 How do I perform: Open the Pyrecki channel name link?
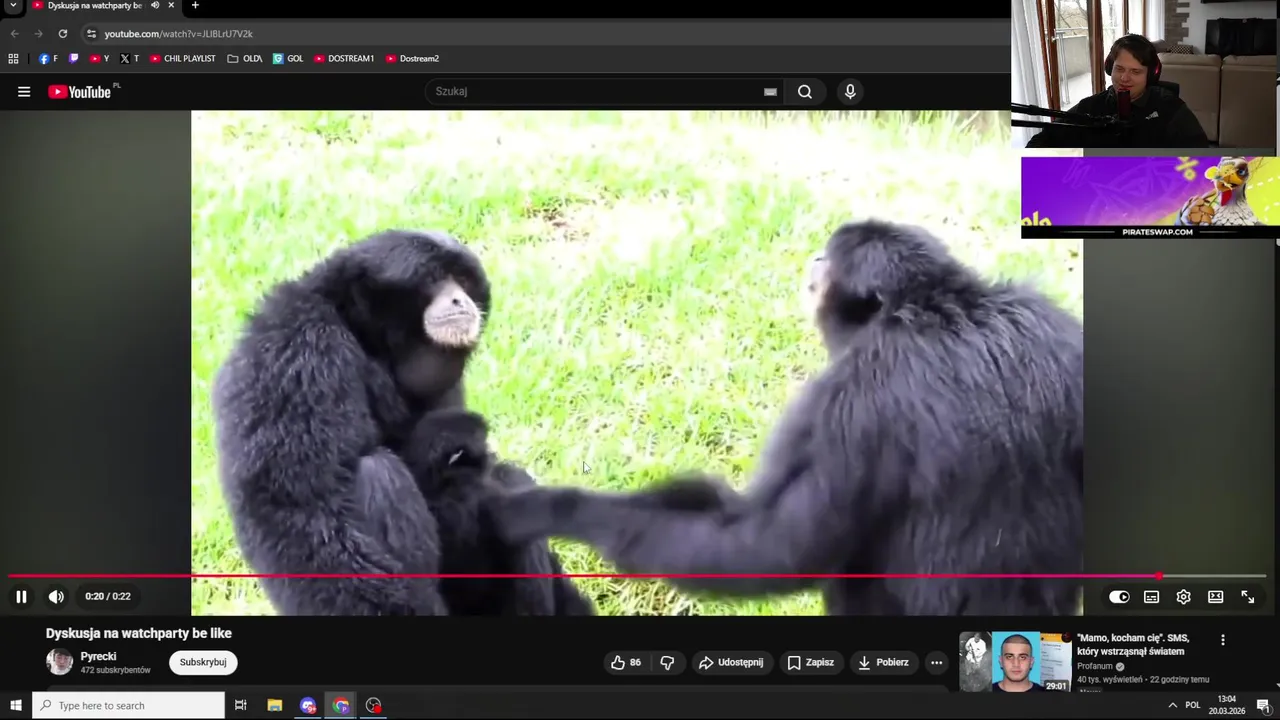[98, 657]
